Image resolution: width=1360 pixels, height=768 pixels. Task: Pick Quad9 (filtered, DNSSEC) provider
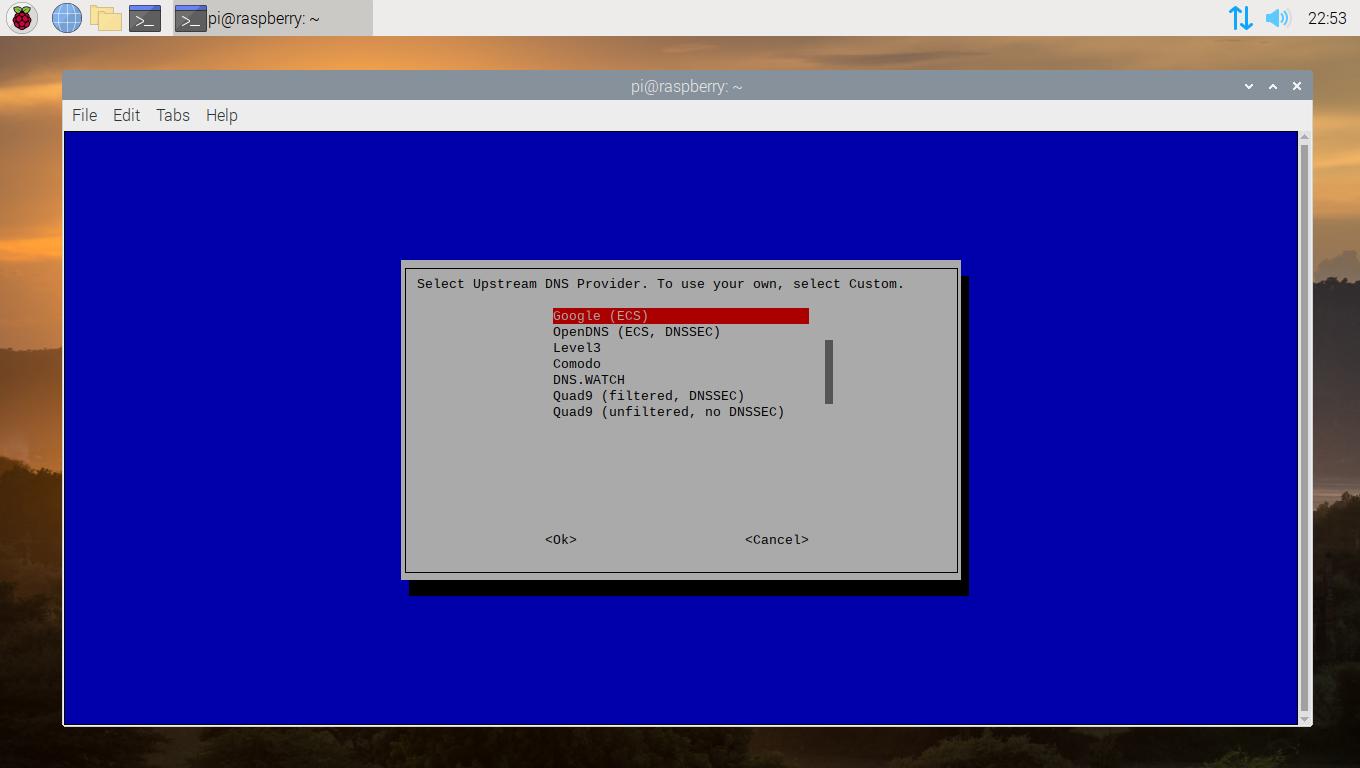[x=648, y=396]
